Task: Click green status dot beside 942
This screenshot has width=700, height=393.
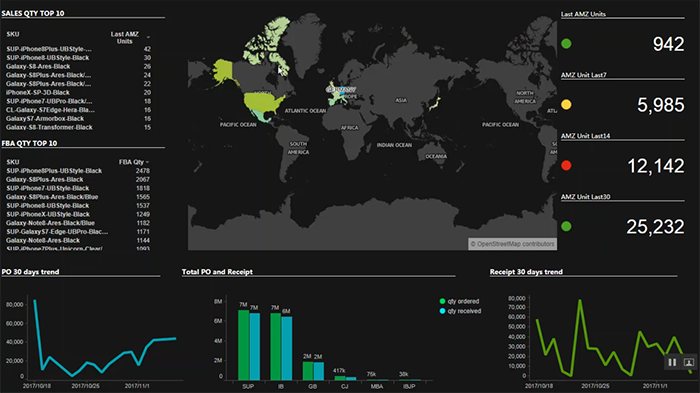Action: (566, 44)
